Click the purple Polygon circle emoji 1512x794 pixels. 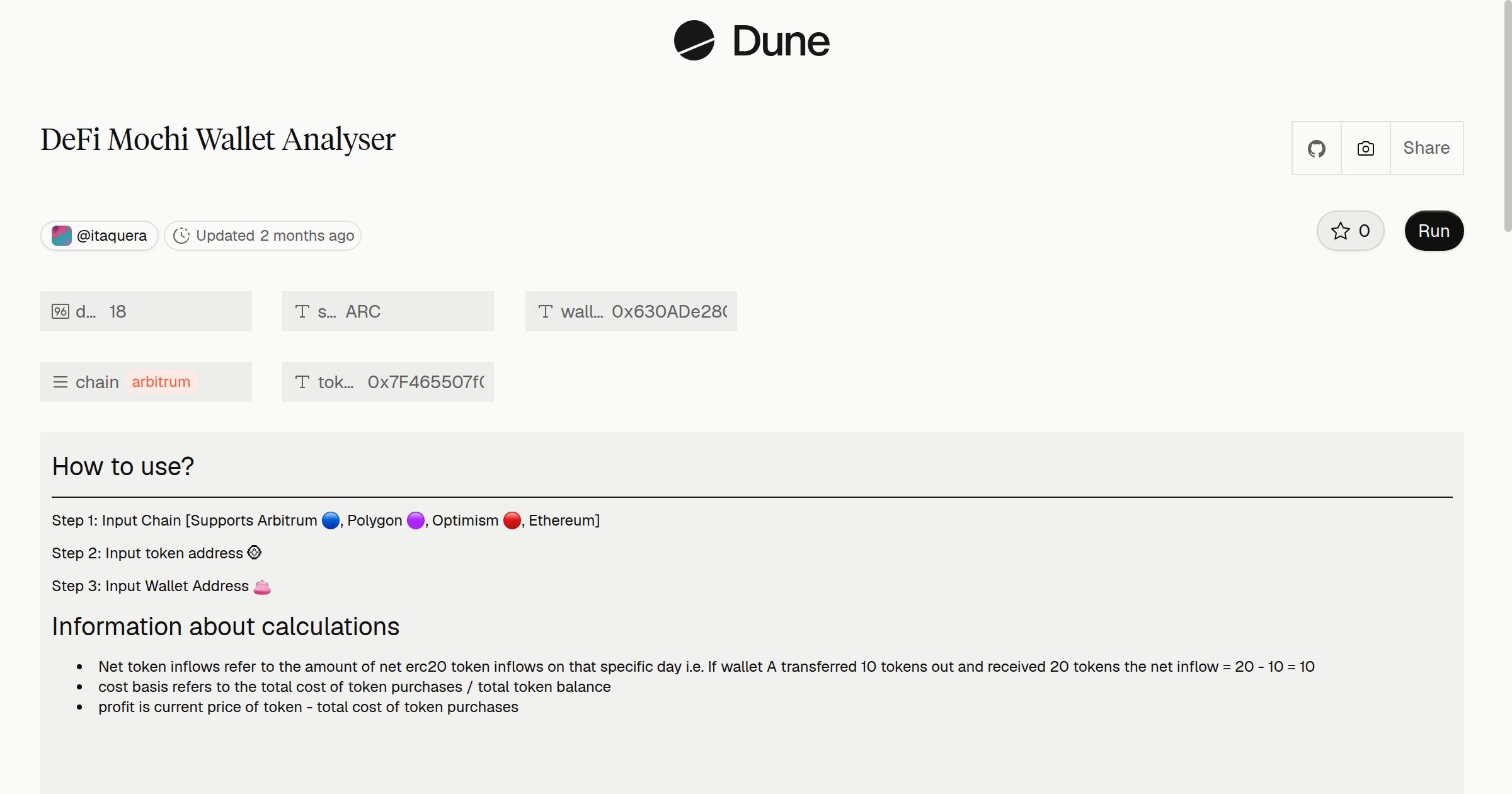point(416,521)
